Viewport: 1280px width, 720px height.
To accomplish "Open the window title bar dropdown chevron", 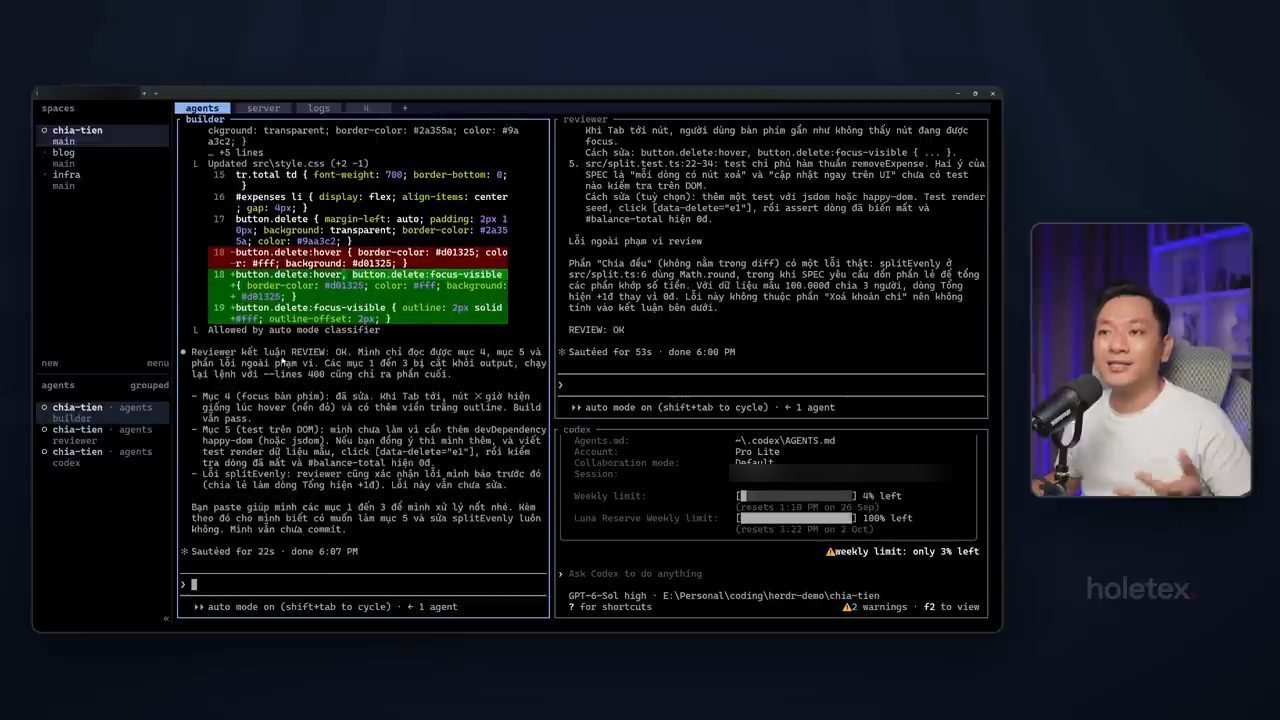I will pos(155,93).
